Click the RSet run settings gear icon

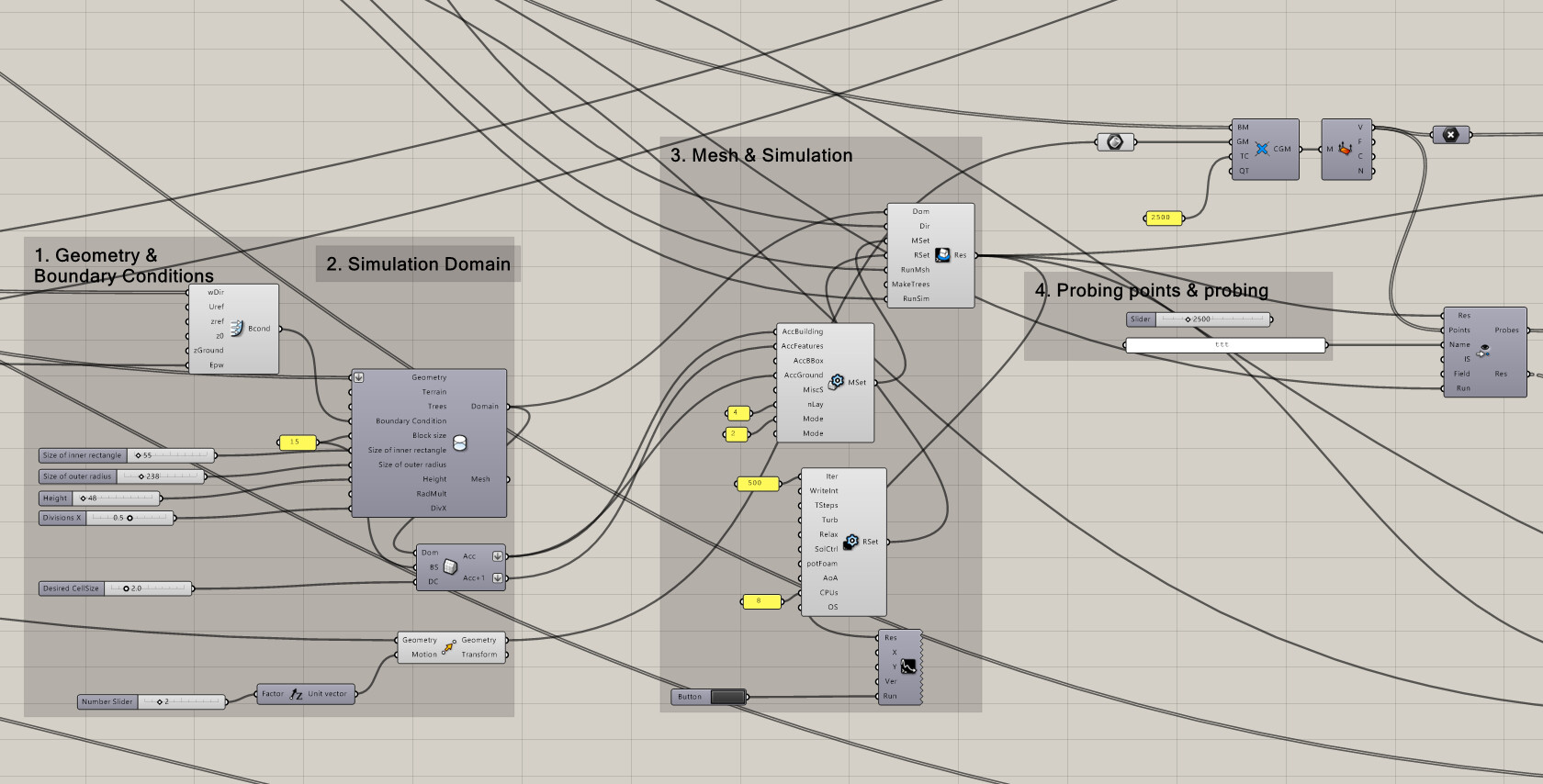851,542
